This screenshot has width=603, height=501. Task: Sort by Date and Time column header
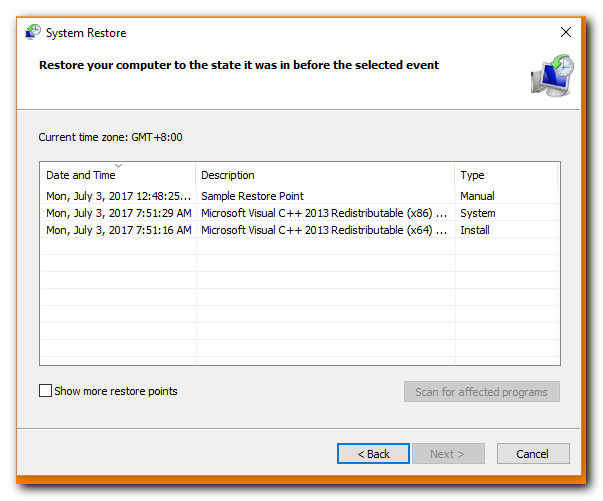coord(118,175)
